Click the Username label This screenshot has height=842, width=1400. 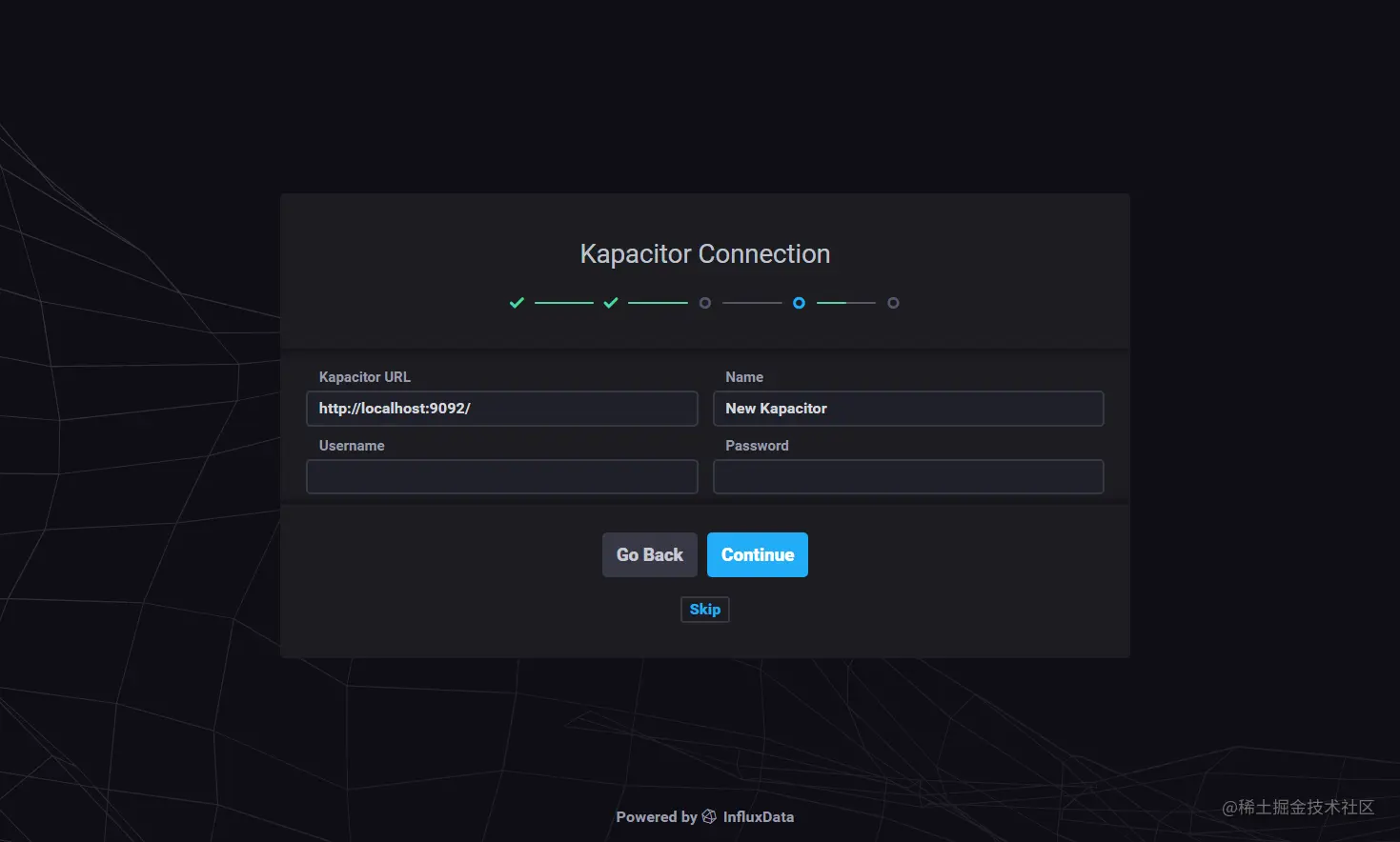pyautogui.click(x=352, y=446)
